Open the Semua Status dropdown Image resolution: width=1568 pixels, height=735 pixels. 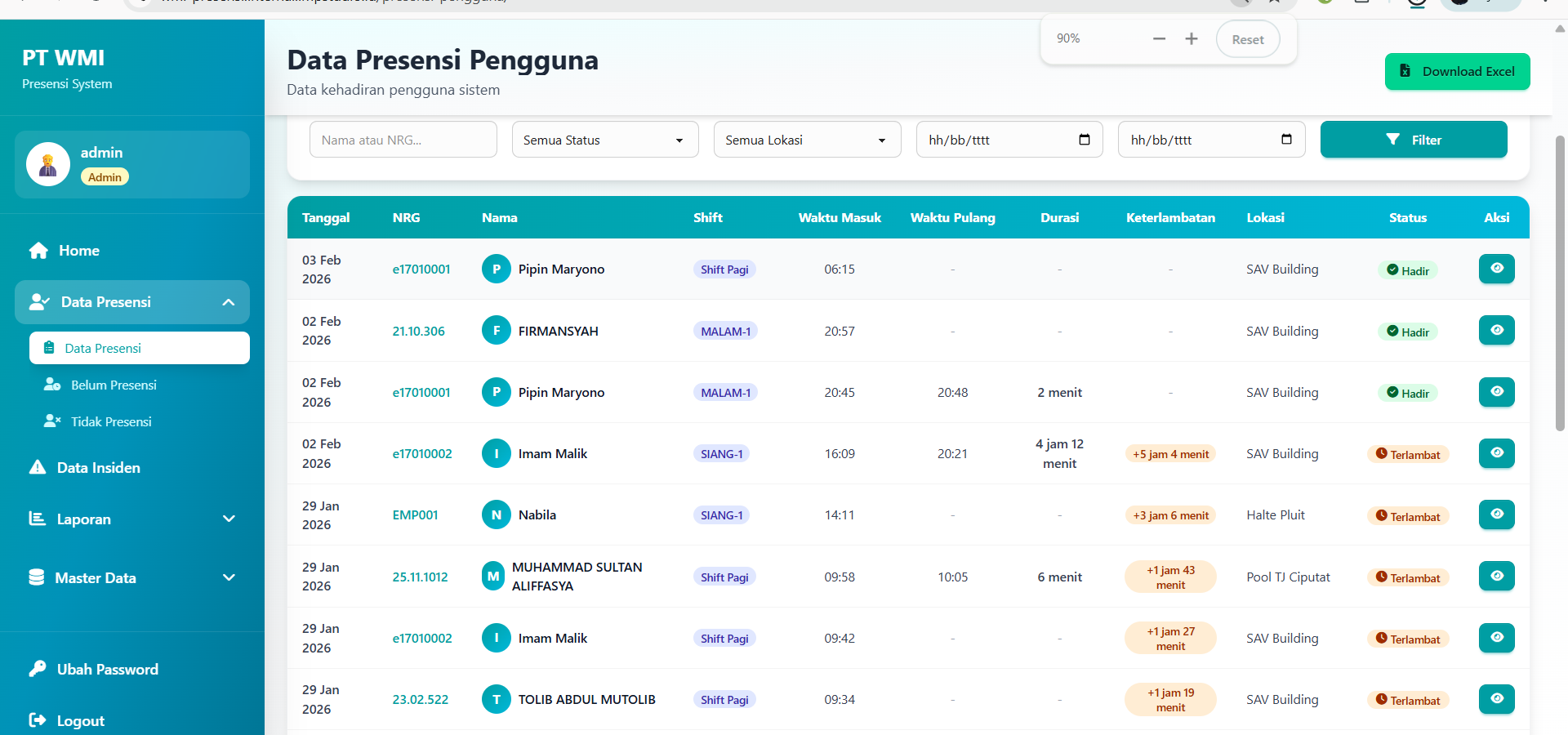coord(604,140)
